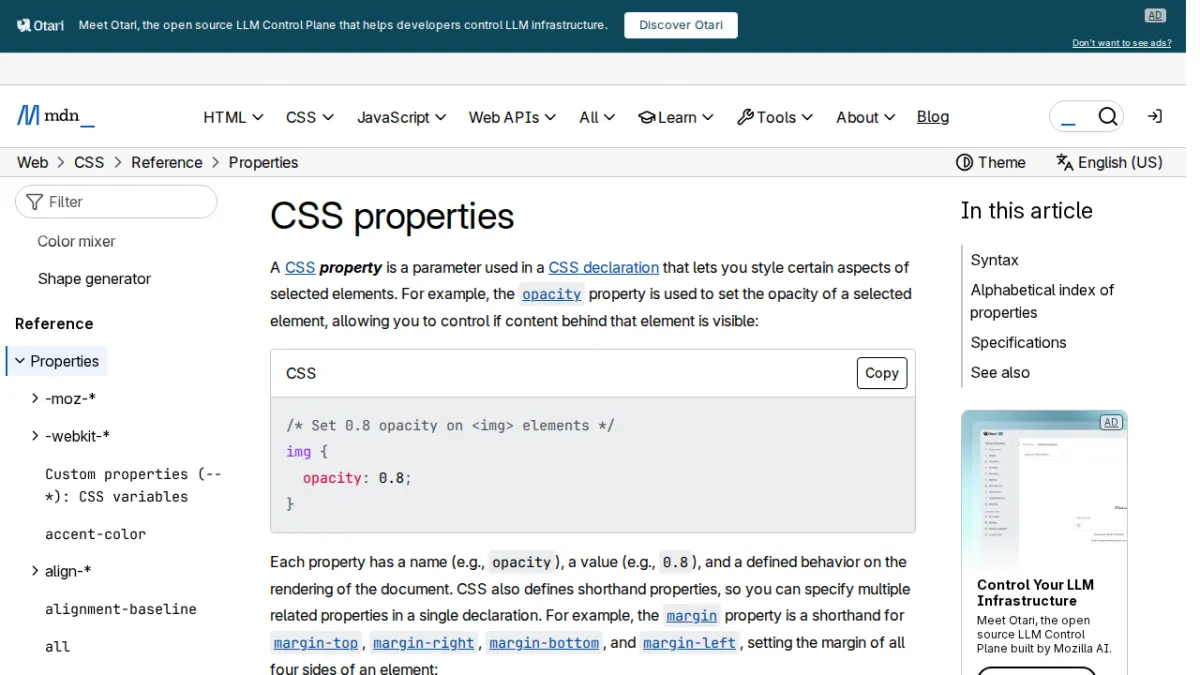Jump to Alphabetical index of properties

[1042, 301]
